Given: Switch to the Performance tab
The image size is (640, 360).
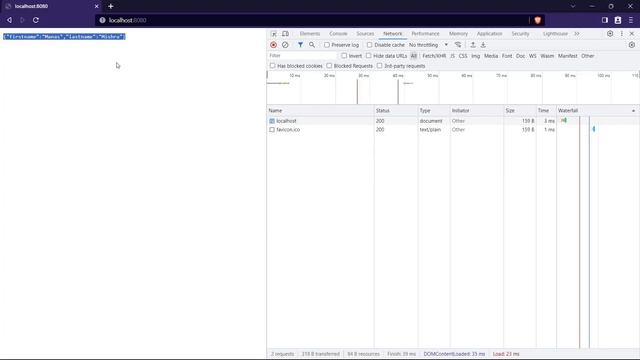Looking at the screenshot, I should pos(425,34).
